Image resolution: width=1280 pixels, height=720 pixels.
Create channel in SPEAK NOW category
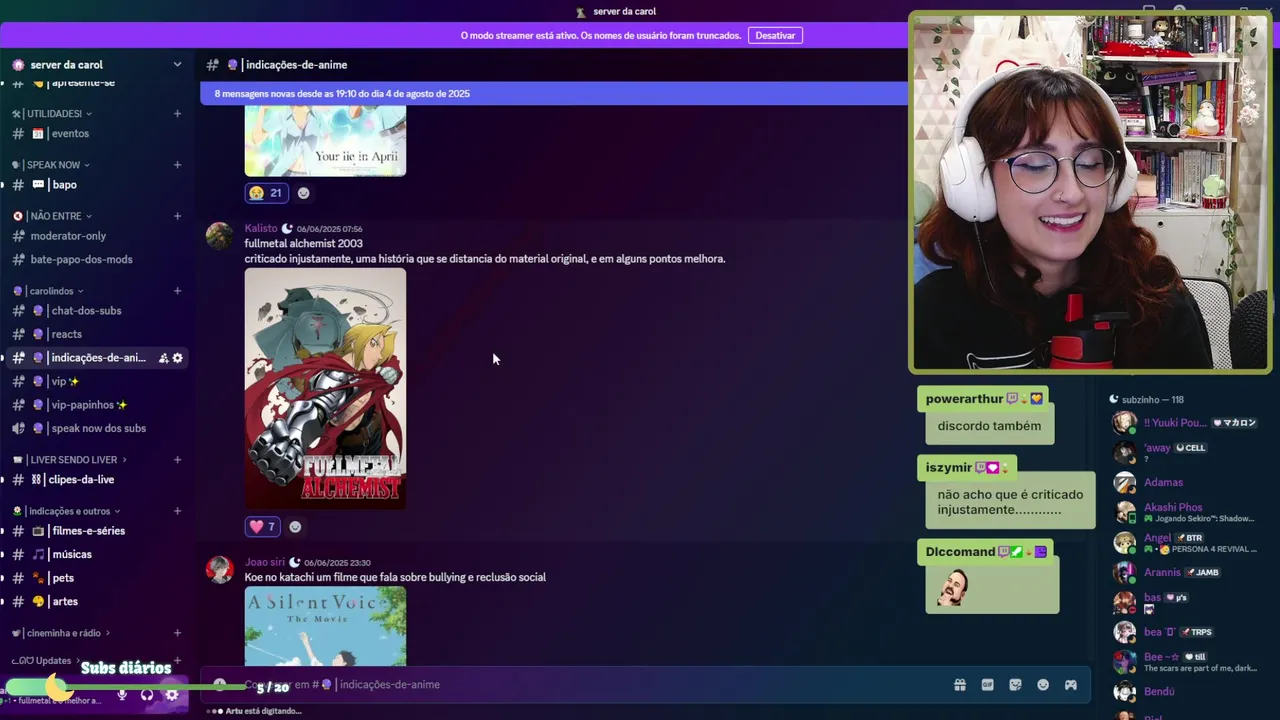click(x=177, y=165)
